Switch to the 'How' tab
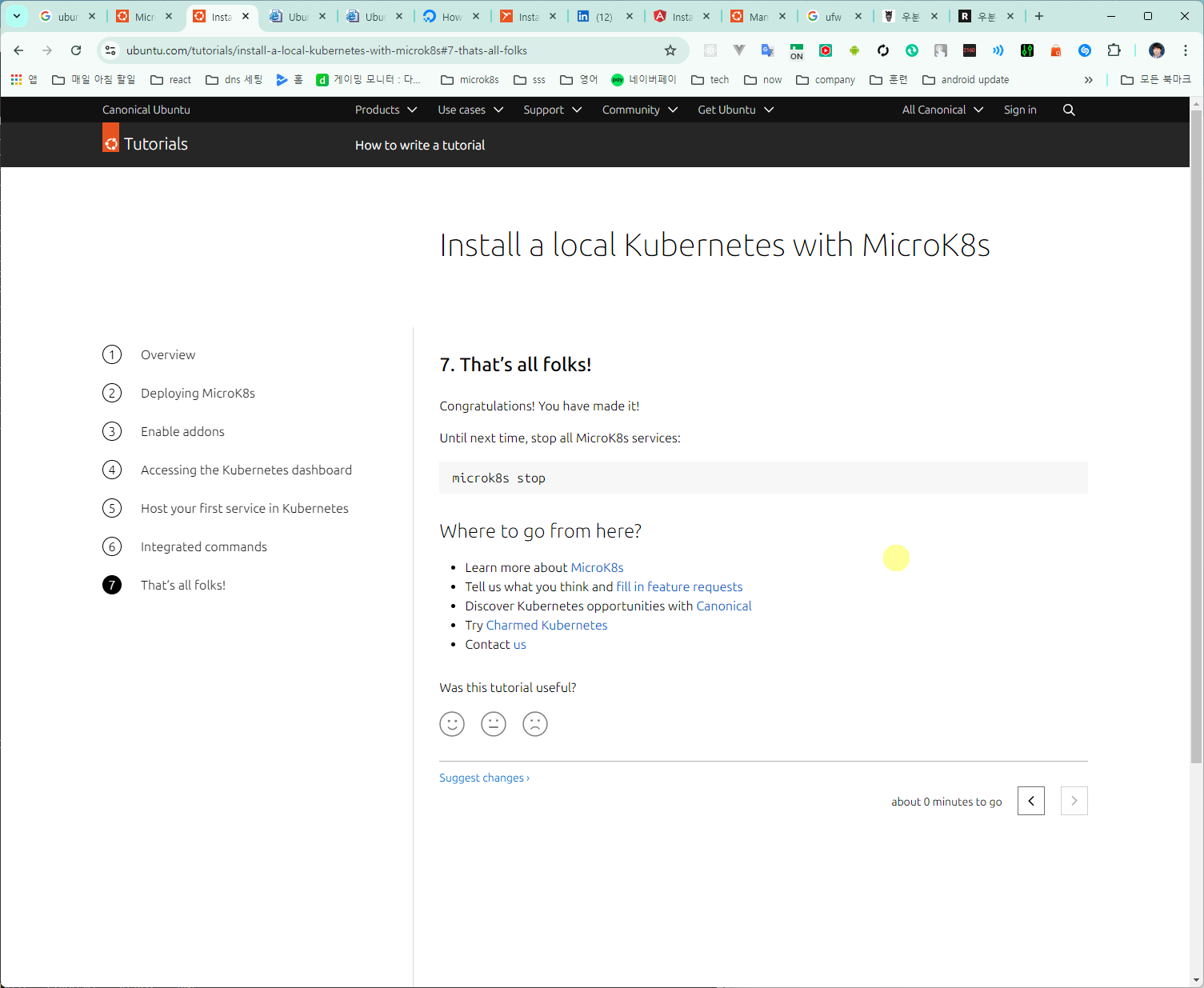1204x988 pixels. coord(452,16)
